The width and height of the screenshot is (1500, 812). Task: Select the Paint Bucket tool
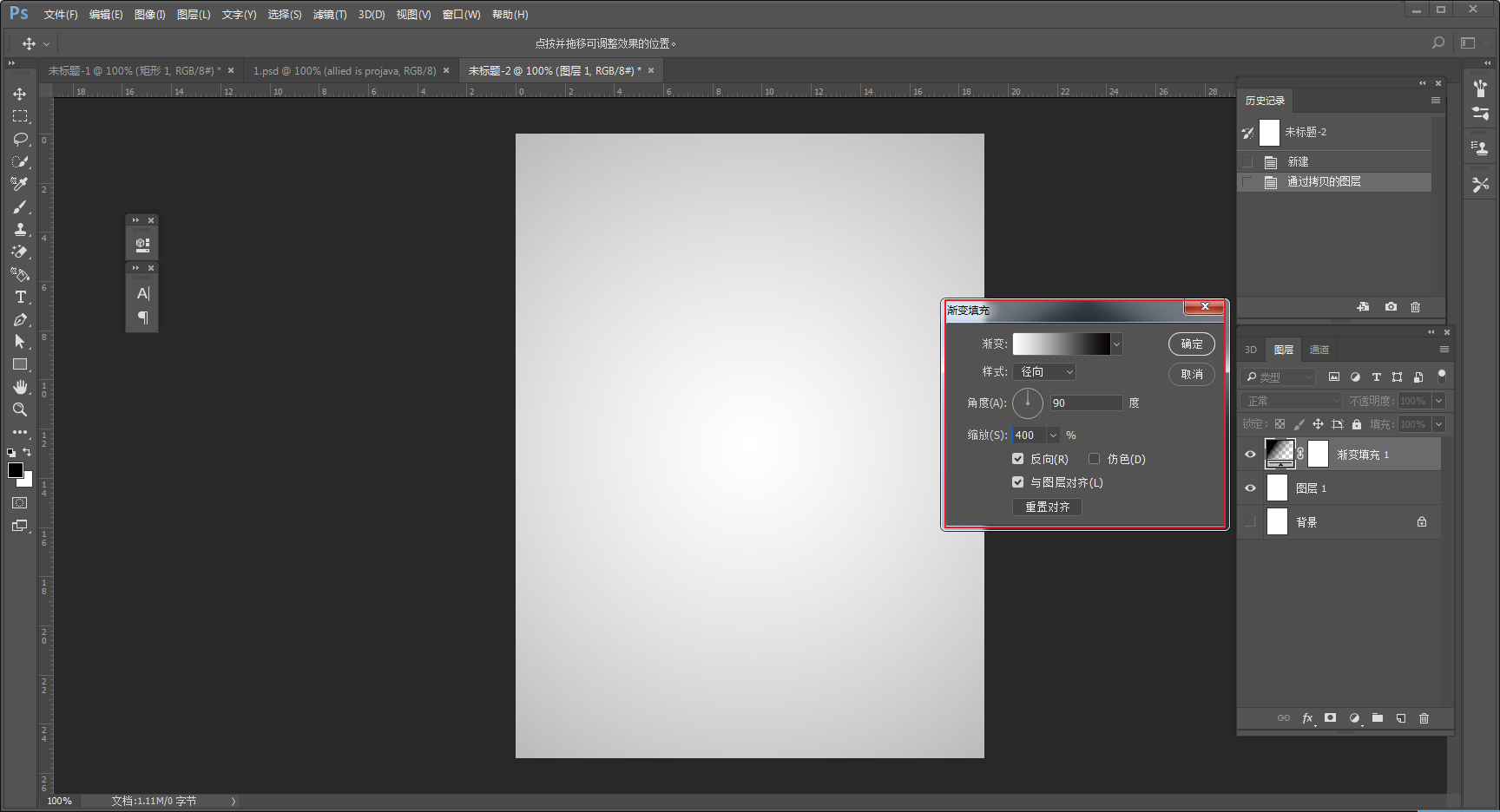(x=20, y=274)
